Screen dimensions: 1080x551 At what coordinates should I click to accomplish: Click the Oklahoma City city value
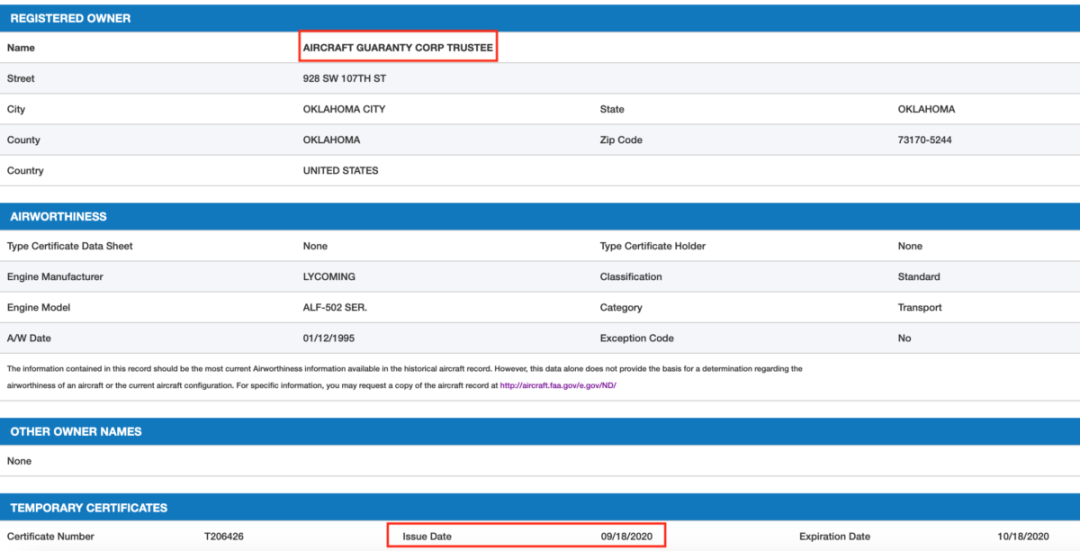344,110
